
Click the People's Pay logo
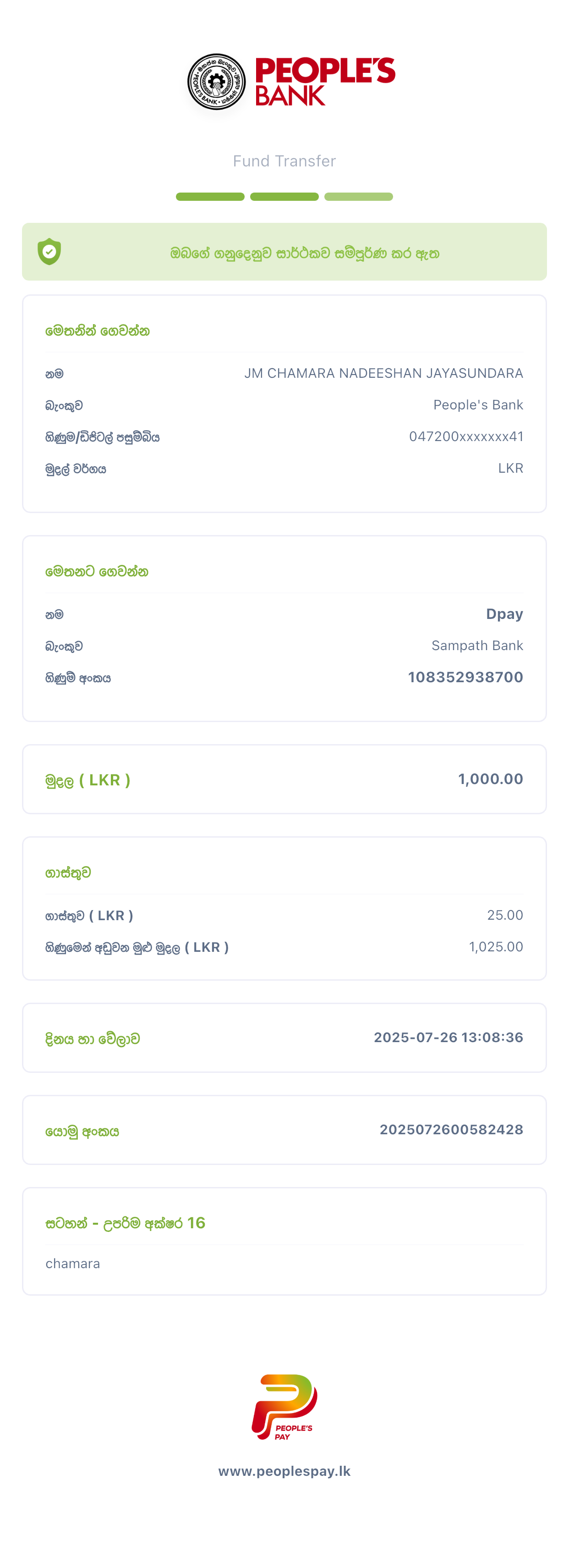[284, 1407]
